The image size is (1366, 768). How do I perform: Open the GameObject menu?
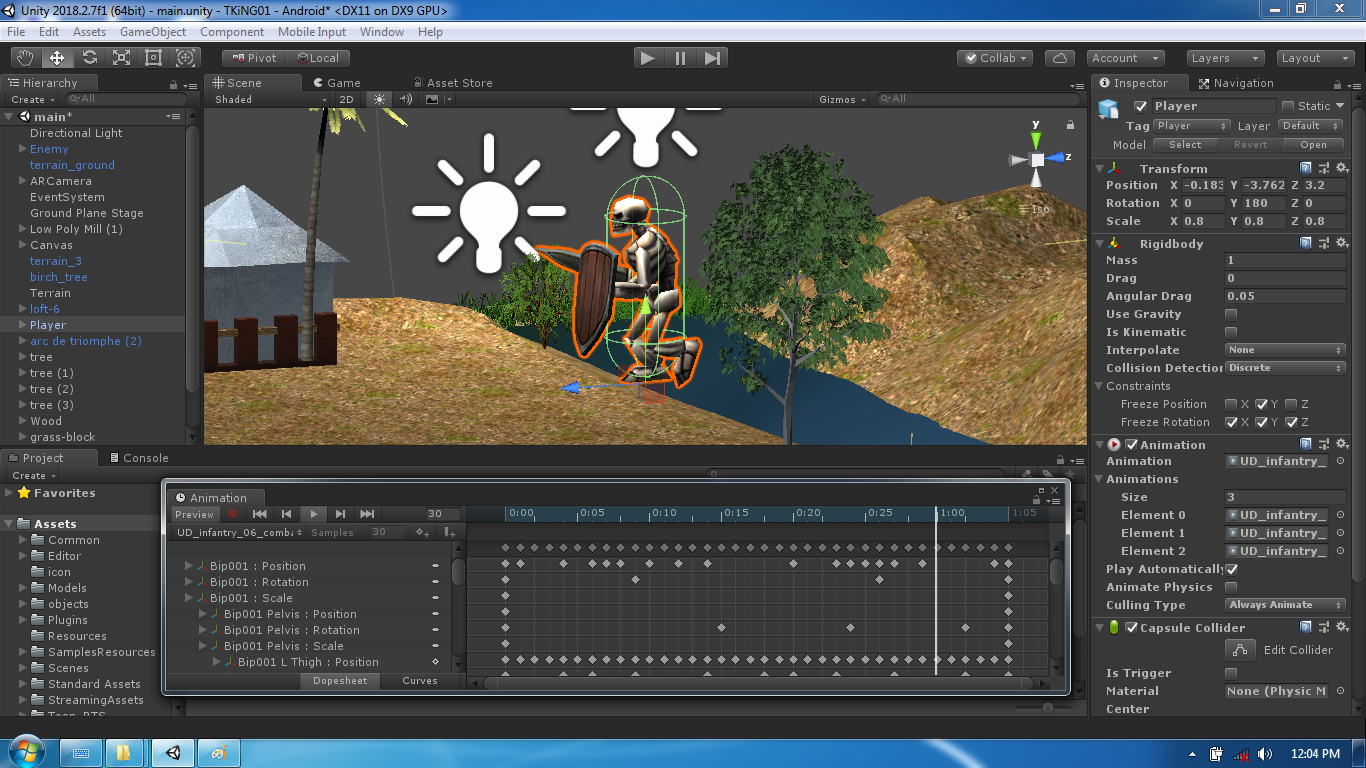152,31
